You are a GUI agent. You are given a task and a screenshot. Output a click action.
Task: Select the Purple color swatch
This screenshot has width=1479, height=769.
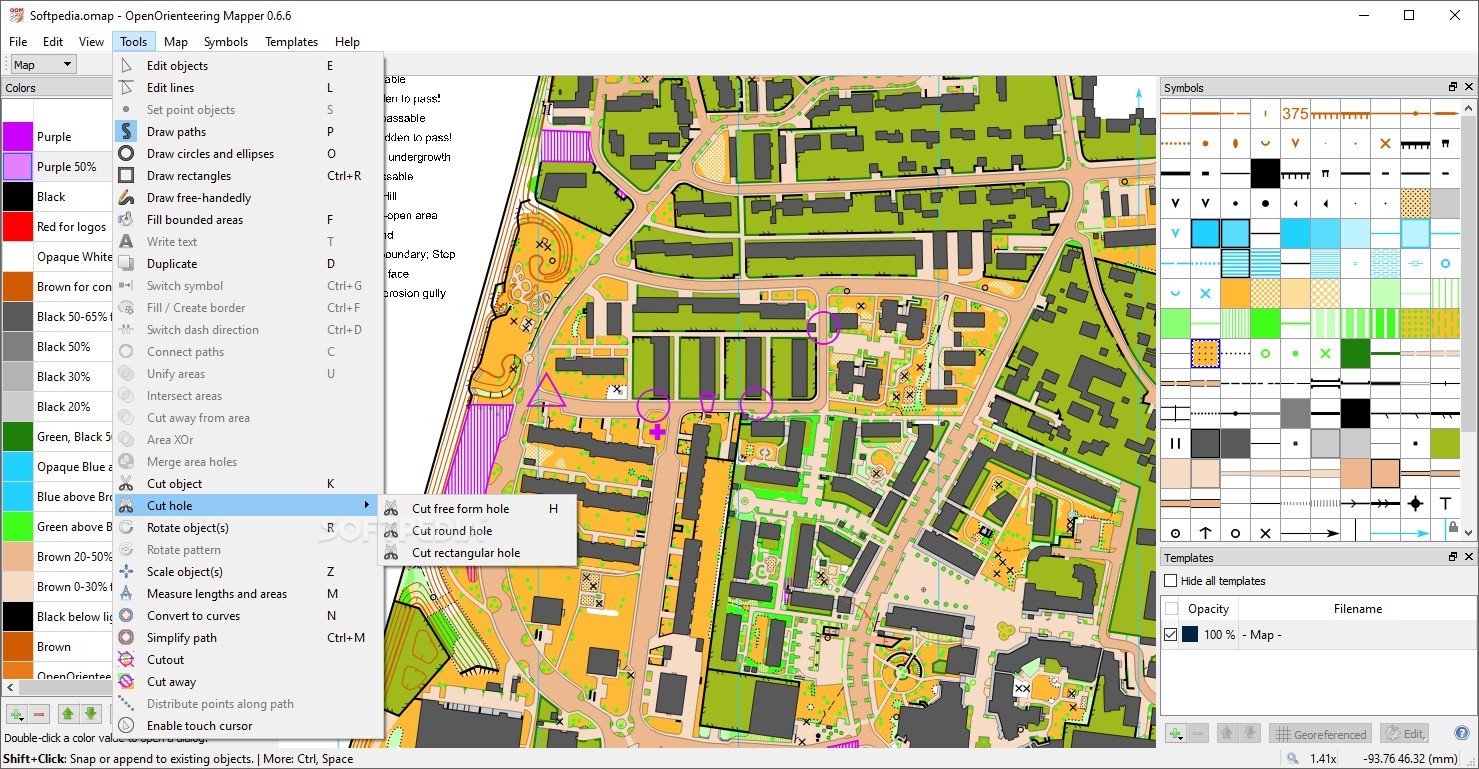pyautogui.click(x=18, y=137)
